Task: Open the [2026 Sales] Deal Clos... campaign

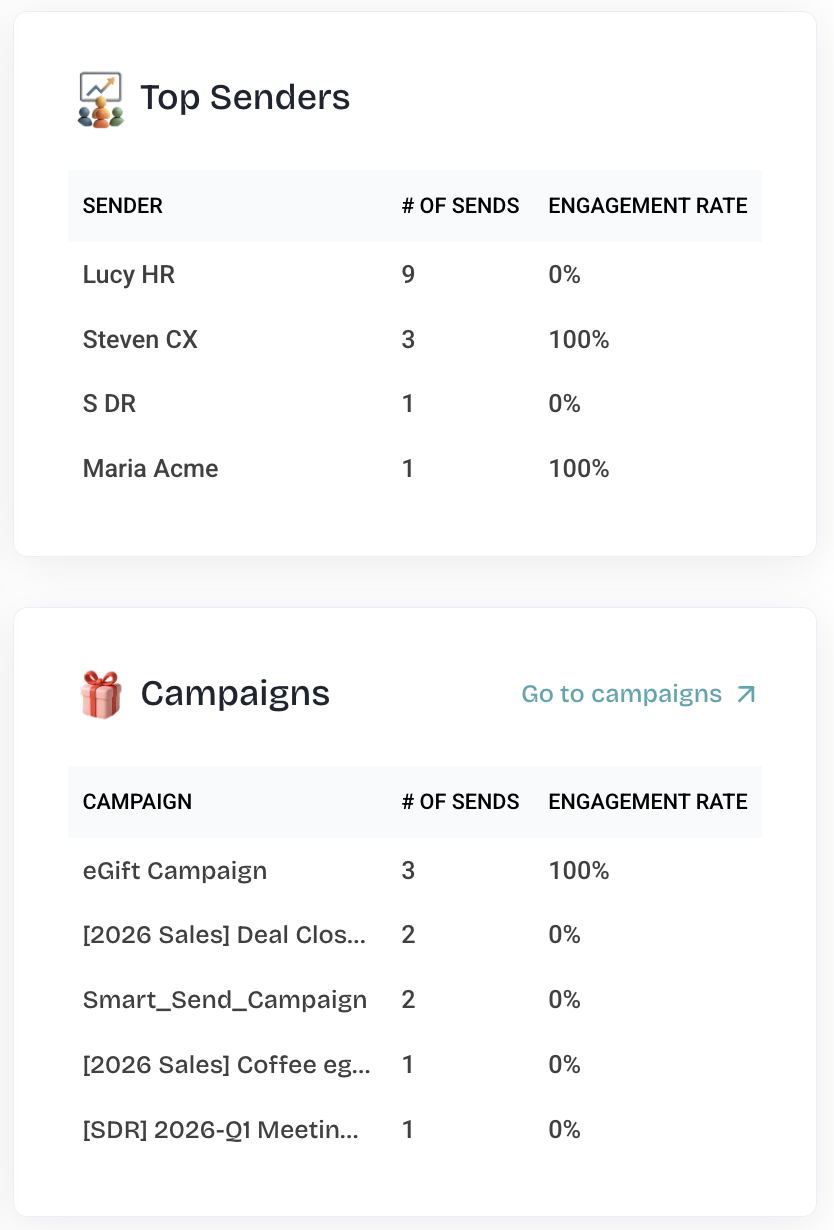Action: coord(415,935)
